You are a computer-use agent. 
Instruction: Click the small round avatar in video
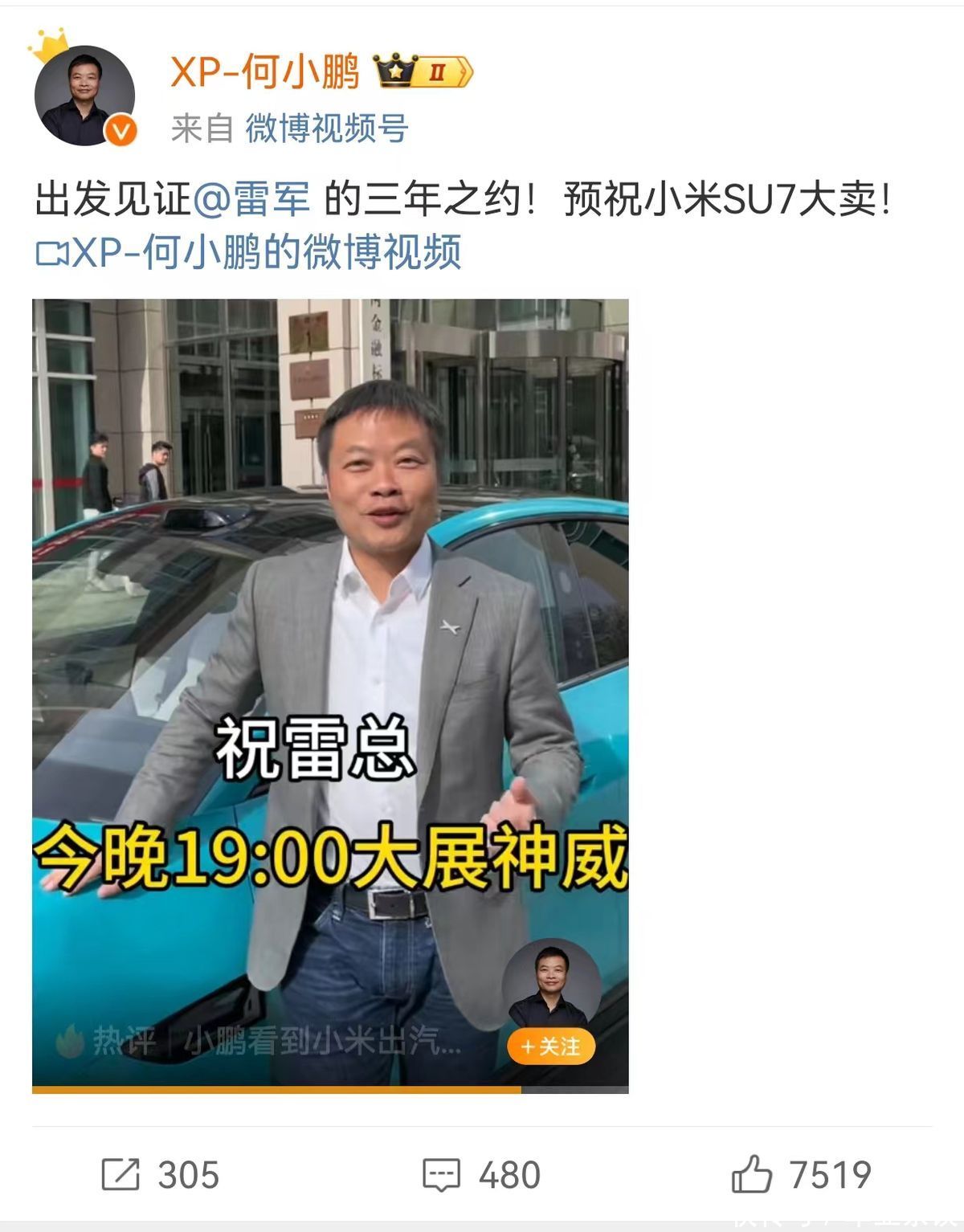tap(551, 987)
